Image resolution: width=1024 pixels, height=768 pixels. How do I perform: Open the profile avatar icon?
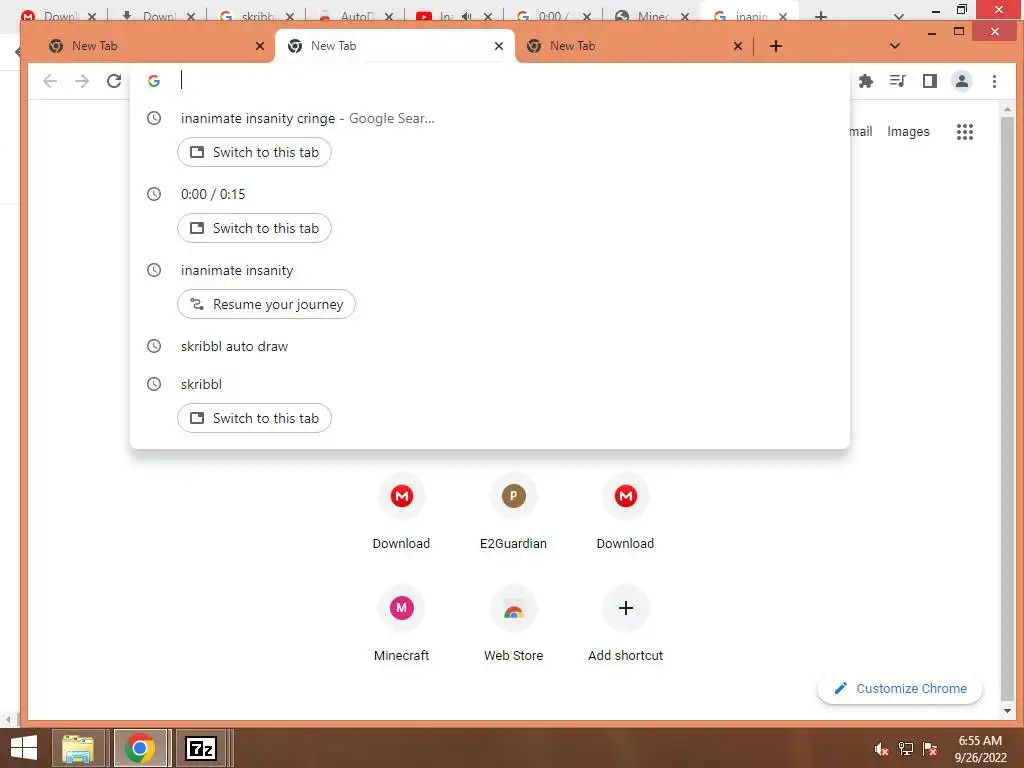tap(961, 81)
